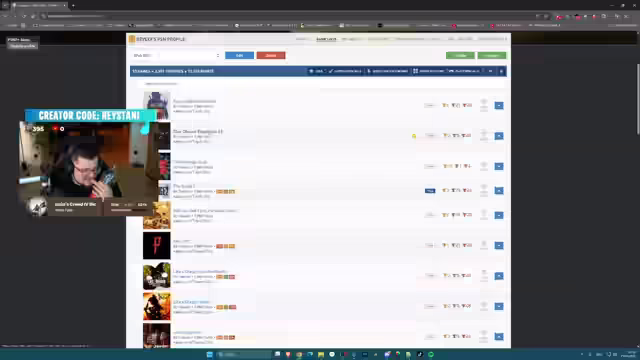Toggle the grey badge on the first game row
The height and width of the screenshot is (360, 640).
430,105
